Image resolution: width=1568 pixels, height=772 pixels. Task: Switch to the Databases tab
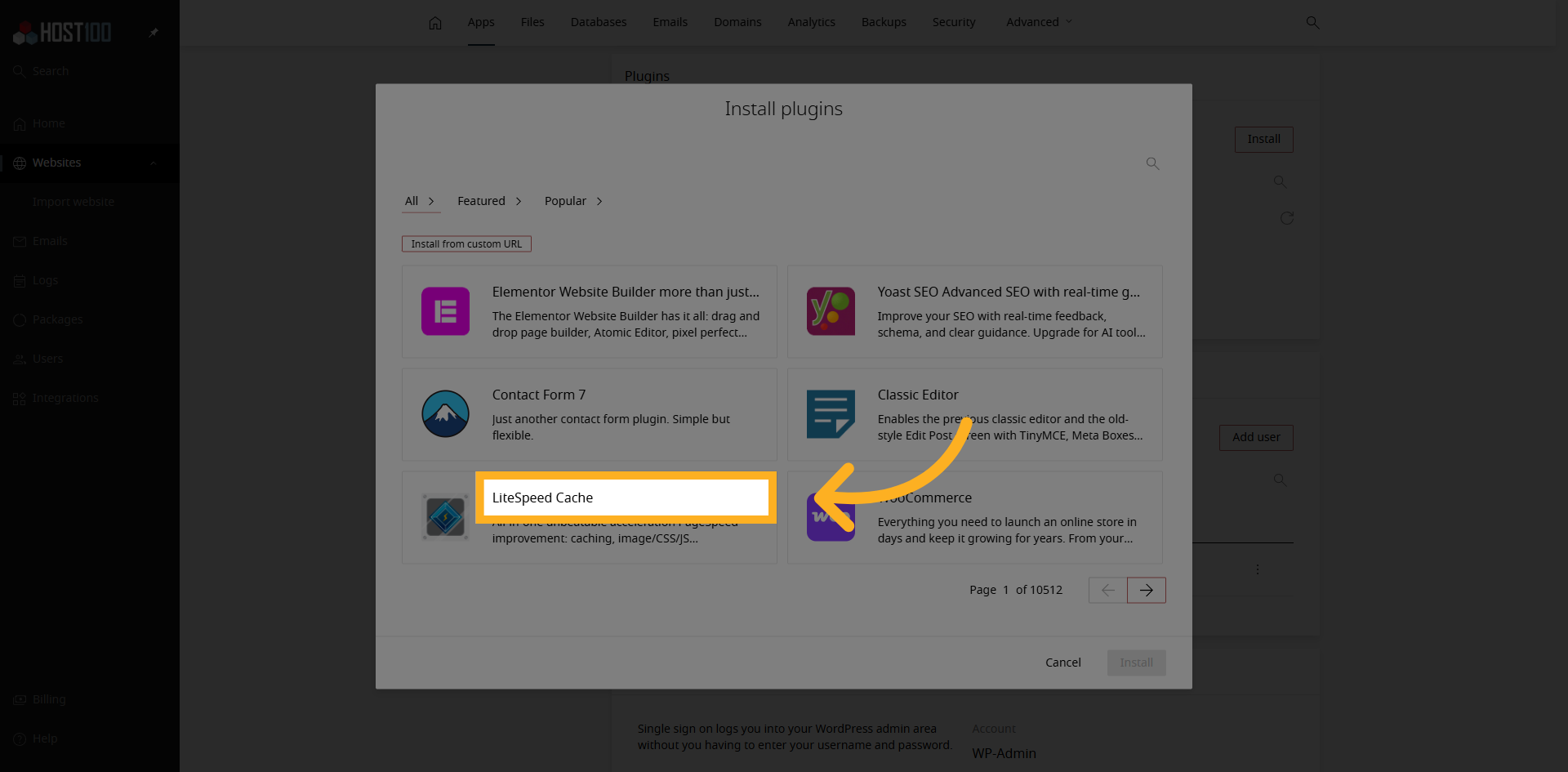(x=599, y=22)
